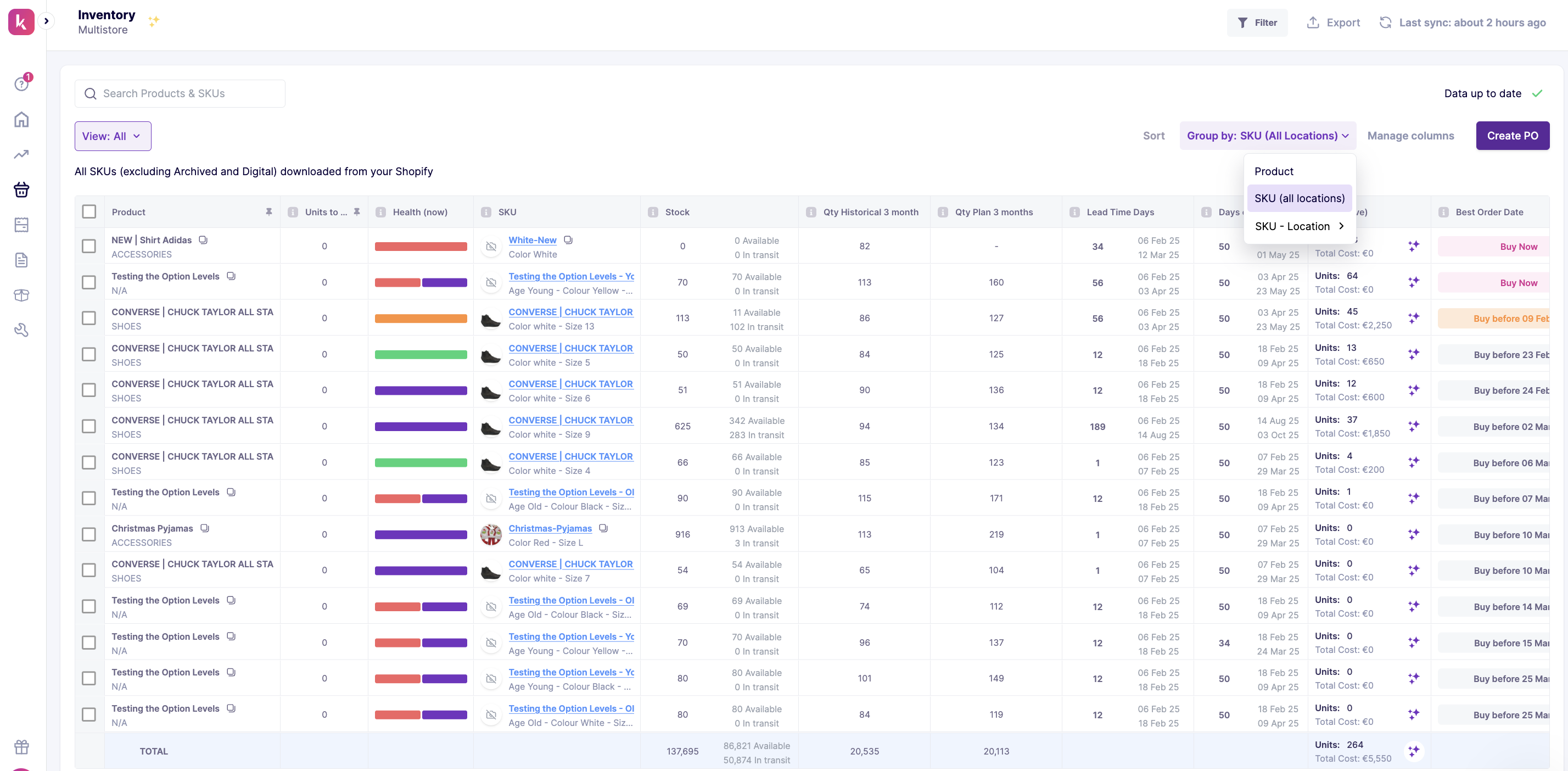1568x771 pixels.
Task: Select checkbox for Christmas Pyjamas row
Action: [x=89, y=534]
